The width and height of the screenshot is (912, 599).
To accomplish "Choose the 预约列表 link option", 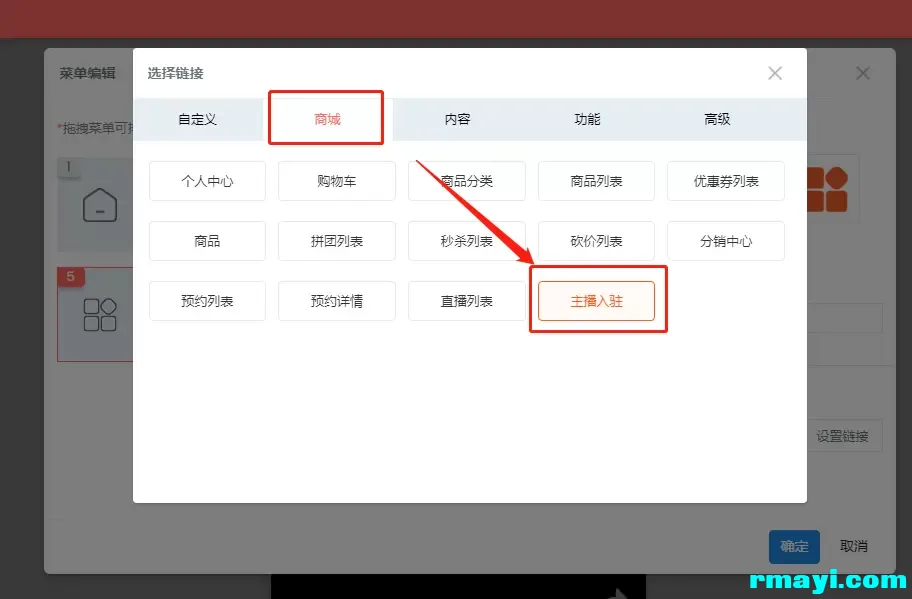I will tap(207, 301).
